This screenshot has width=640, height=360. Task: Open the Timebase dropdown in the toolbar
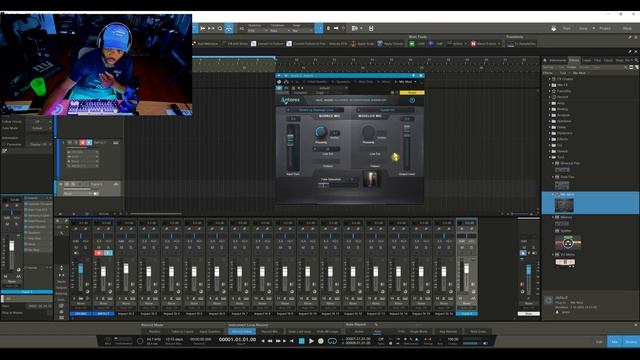click(280, 31)
